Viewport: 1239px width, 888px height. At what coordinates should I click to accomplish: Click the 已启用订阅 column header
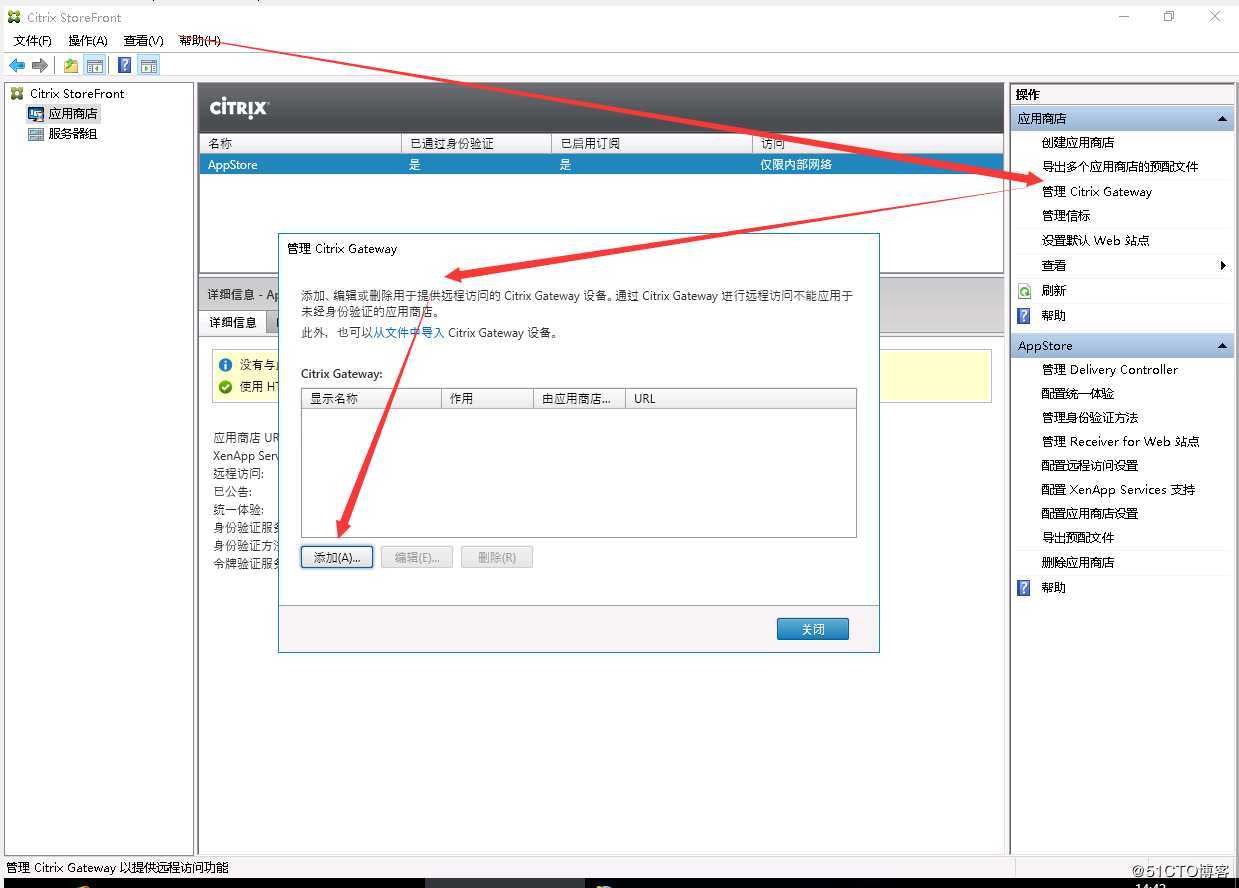click(x=651, y=144)
